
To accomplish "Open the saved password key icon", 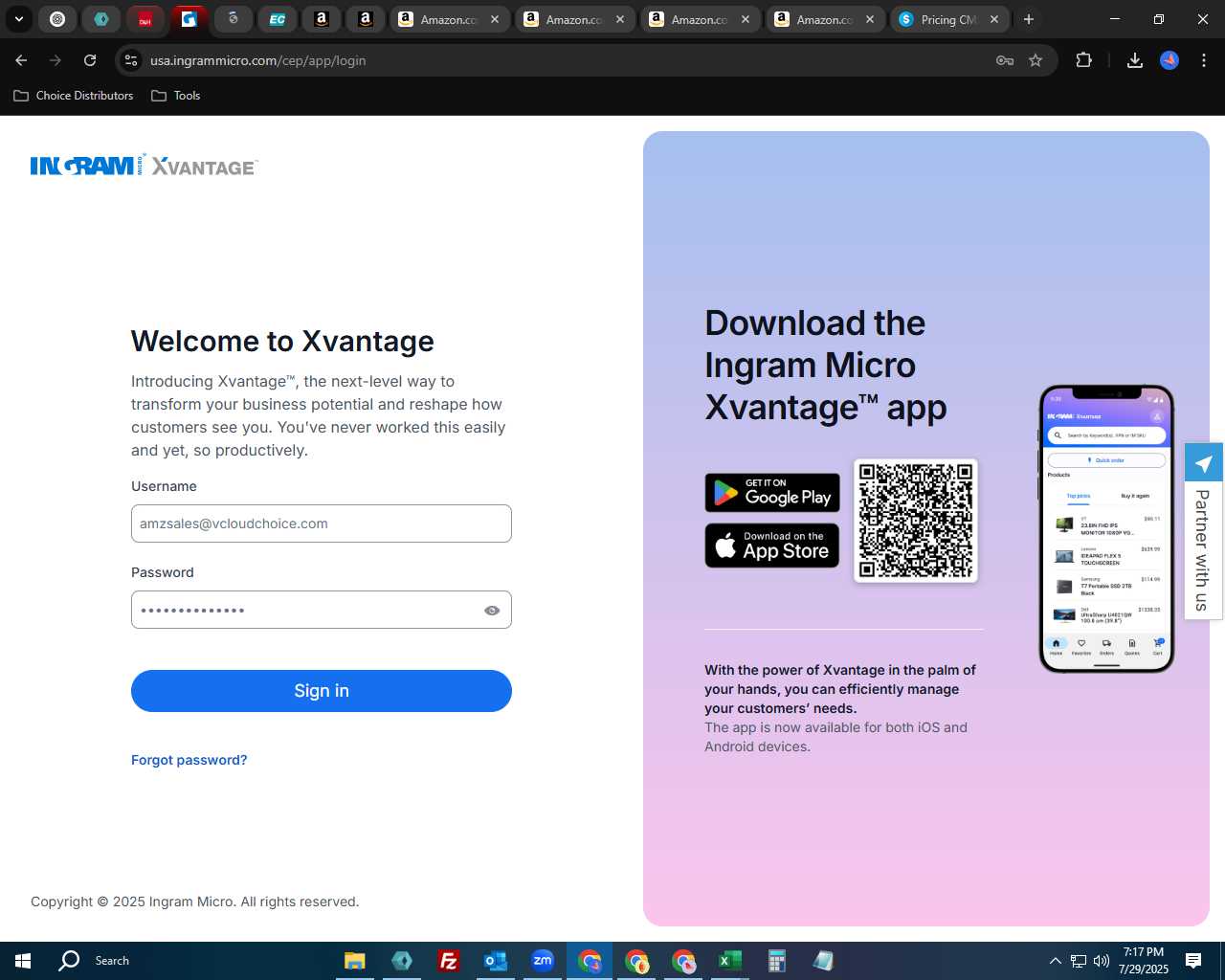I will (x=1005, y=60).
